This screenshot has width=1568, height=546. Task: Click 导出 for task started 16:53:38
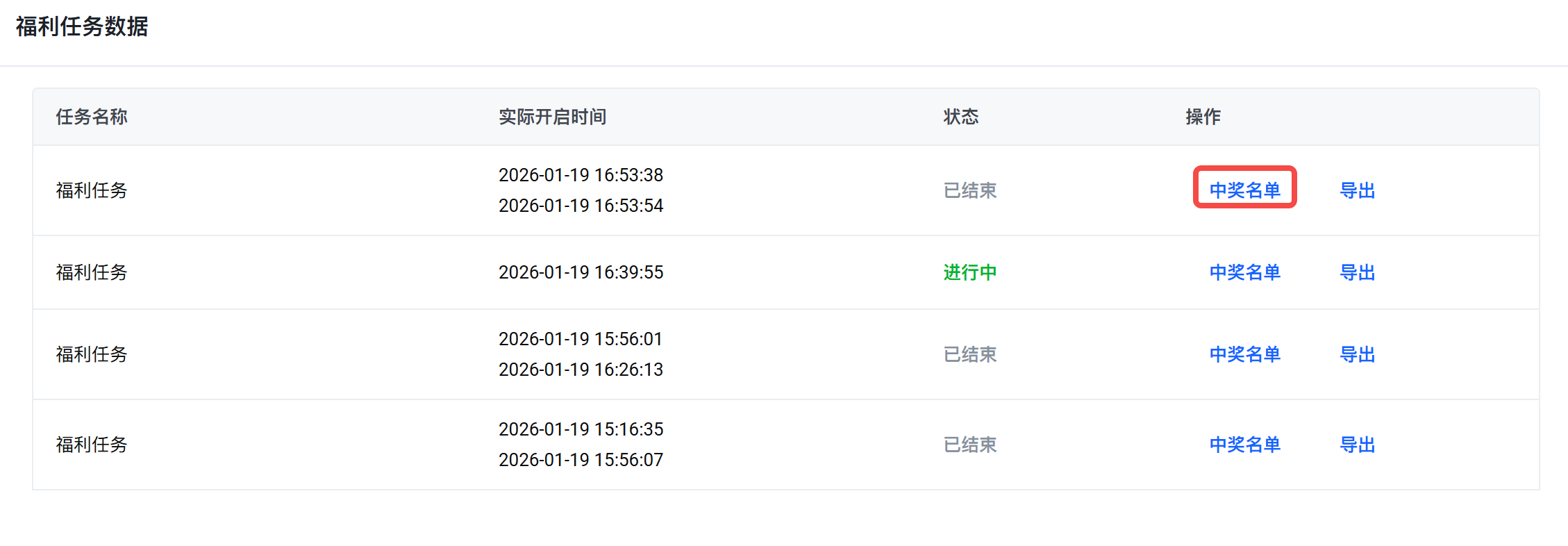coord(1357,190)
